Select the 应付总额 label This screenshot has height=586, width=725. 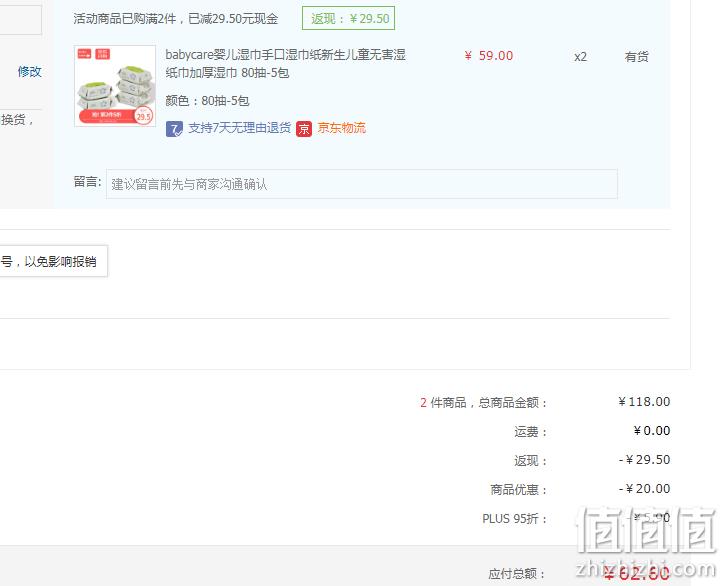(x=517, y=574)
